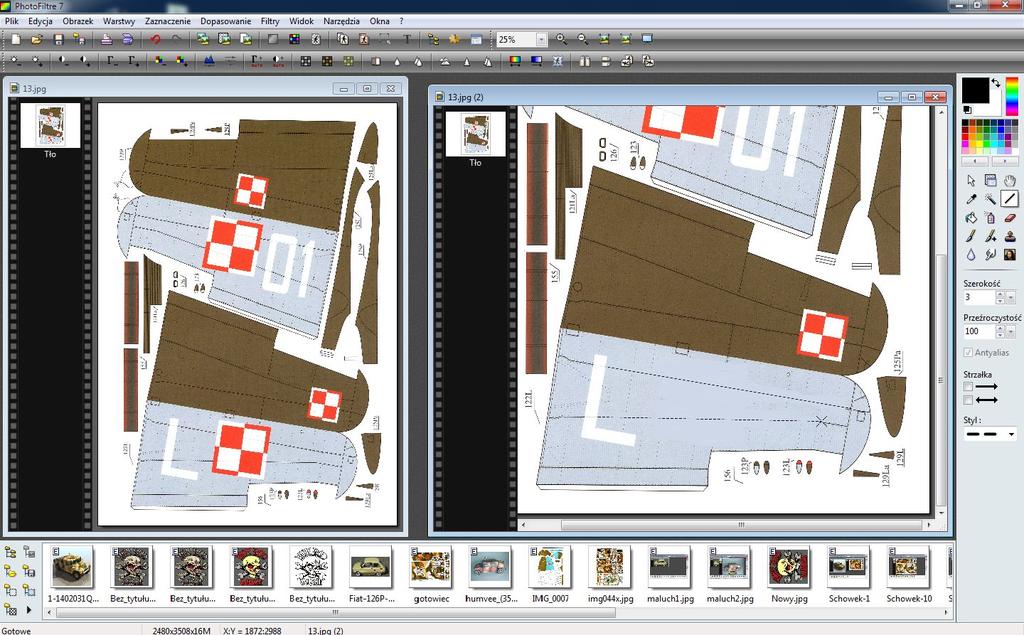
Task: Show the next color palette page
Action: (1004, 161)
